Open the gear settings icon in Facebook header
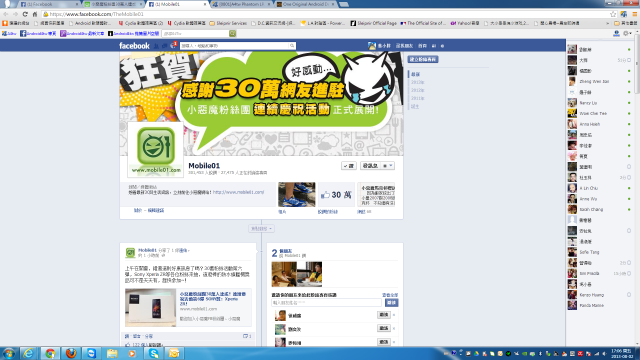The image size is (640, 360). click(442, 46)
